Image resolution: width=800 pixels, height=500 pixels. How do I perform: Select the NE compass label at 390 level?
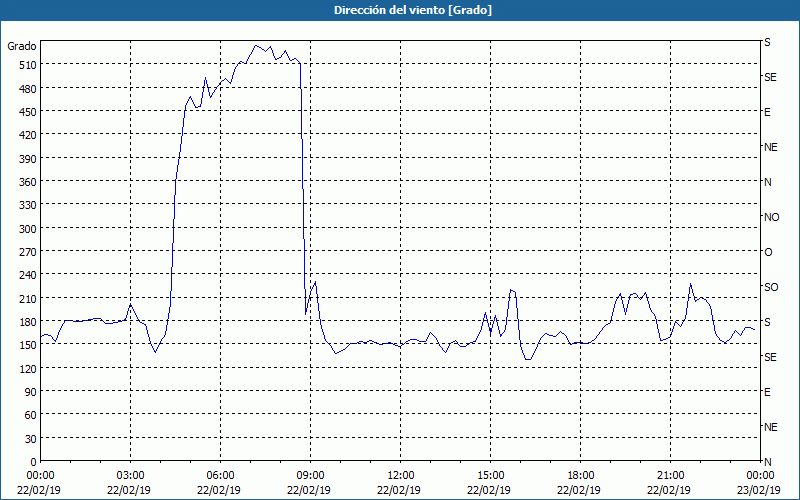click(770, 147)
